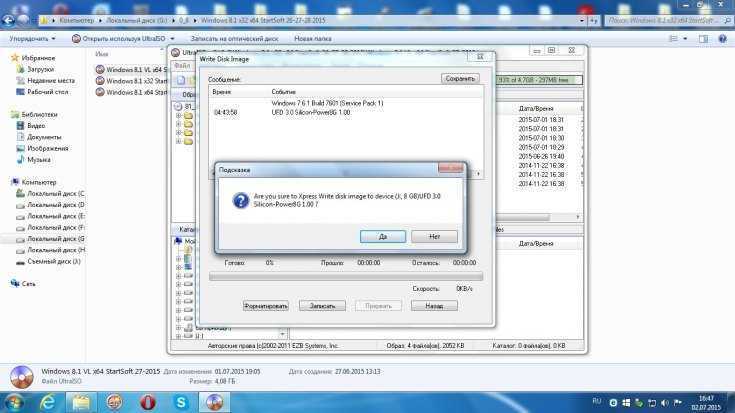The image size is (735, 413).
Task: Open the address bar history dropdown
Action: click(x=582, y=20)
